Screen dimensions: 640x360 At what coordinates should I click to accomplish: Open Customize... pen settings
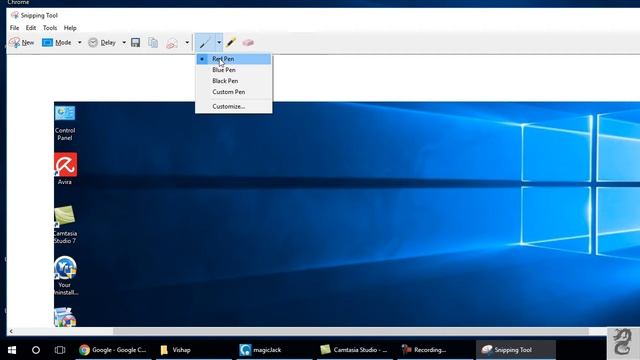click(x=233, y=106)
